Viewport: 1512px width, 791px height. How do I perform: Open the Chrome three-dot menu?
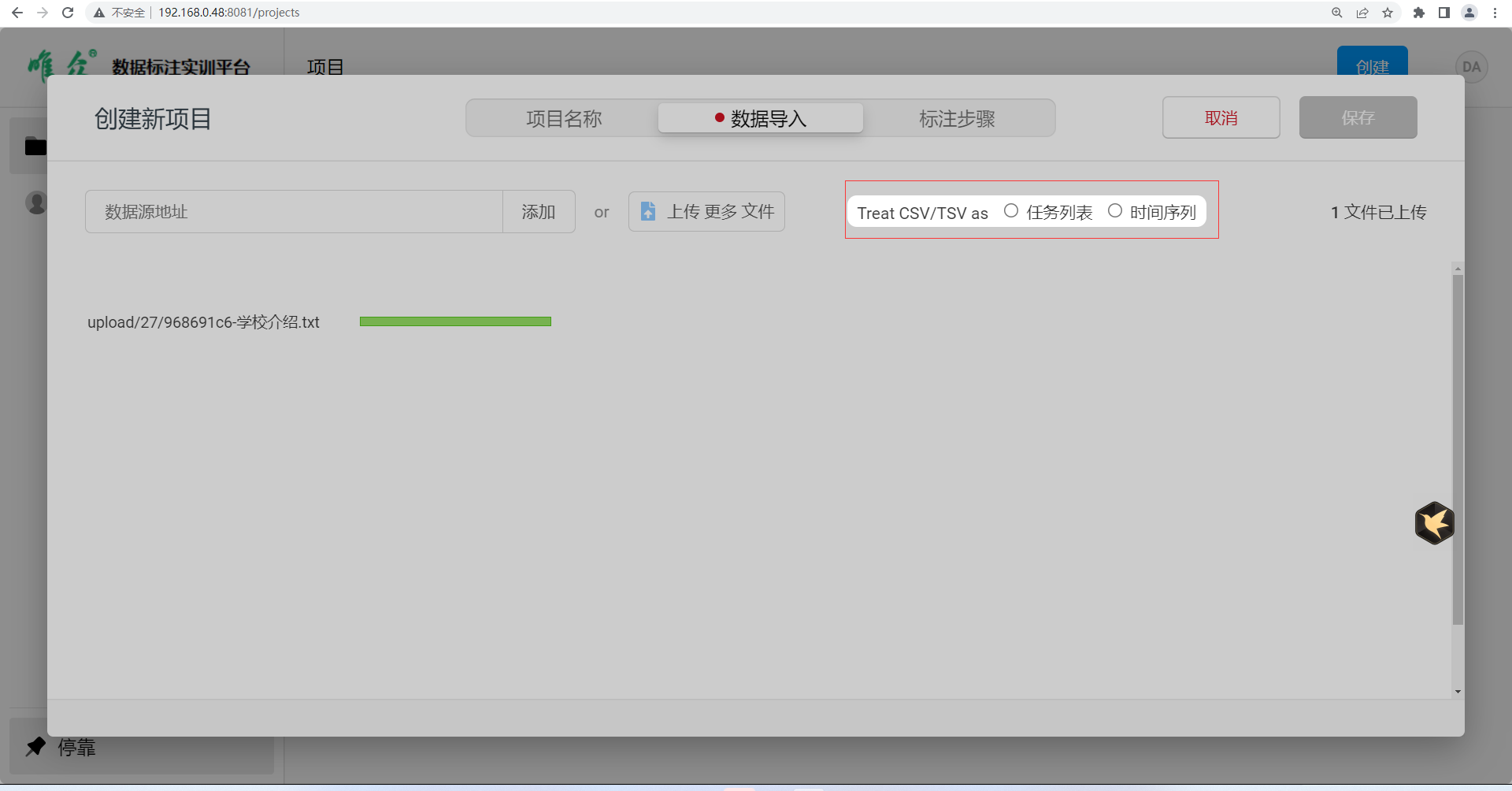point(1495,13)
